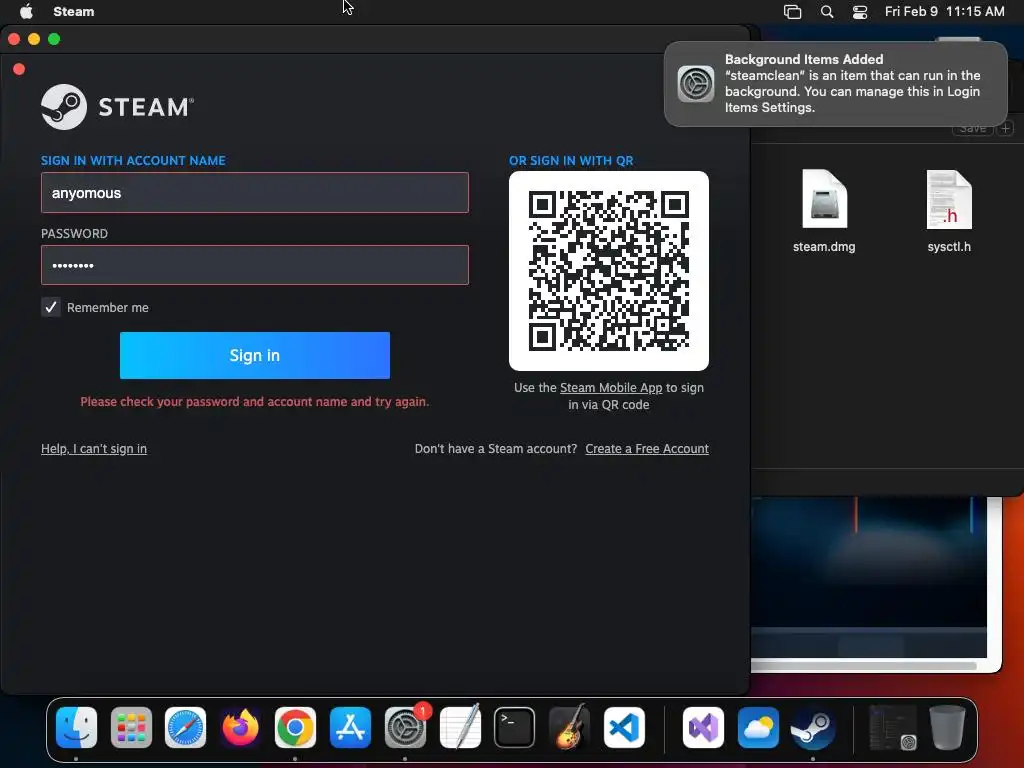
Task: Click the Background Items Added notification
Action: point(836,84)
